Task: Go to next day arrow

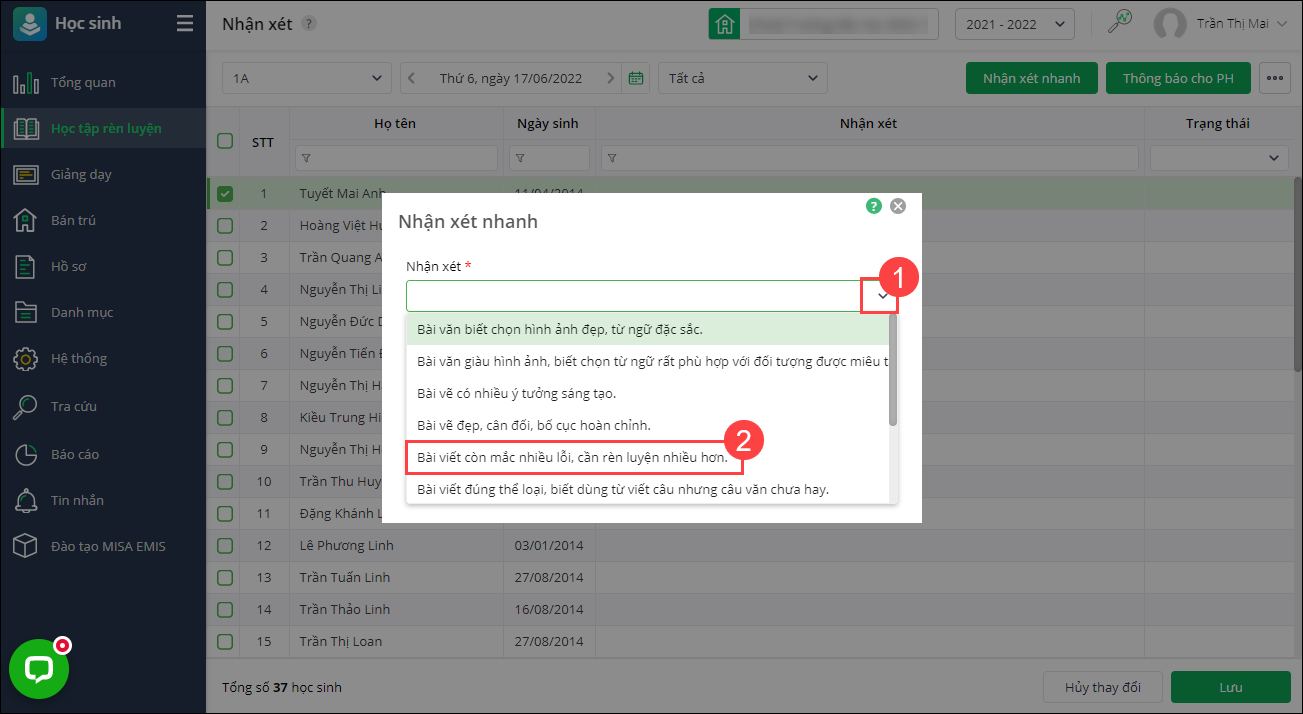Action: pyautogui.click(x=608, y=78)
